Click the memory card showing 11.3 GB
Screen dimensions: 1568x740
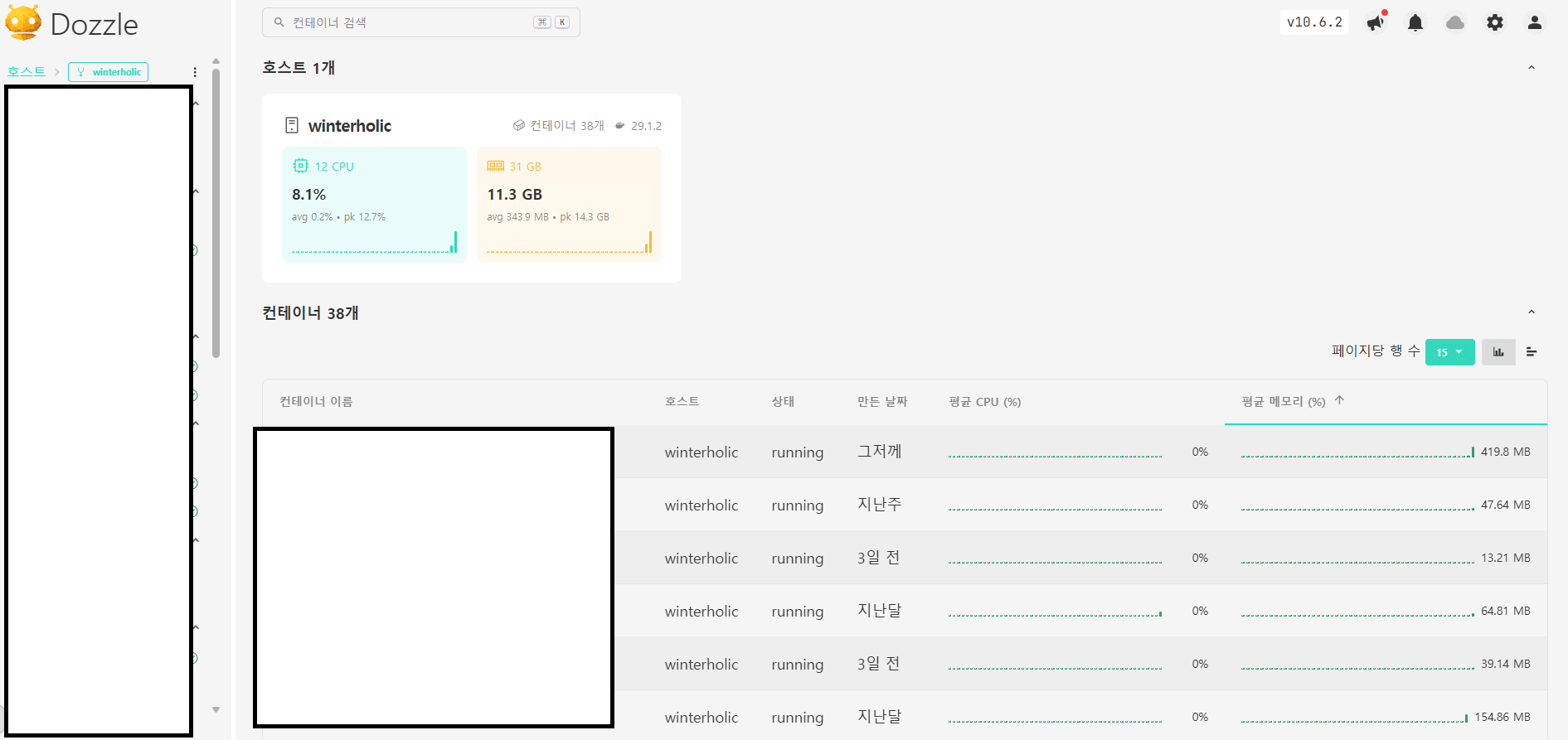tap(569, 205)
